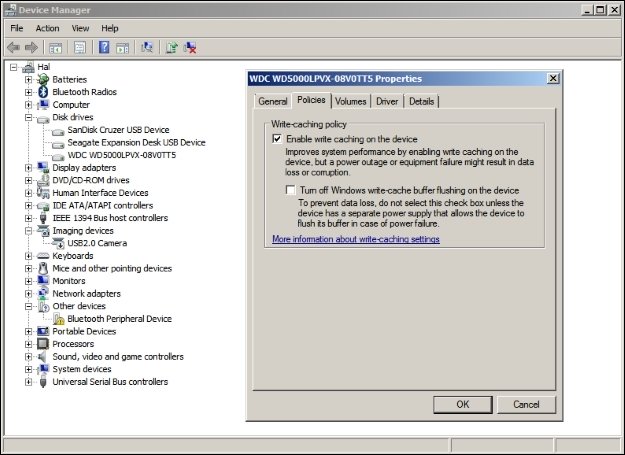Image resolution: width=625 pixels, height=455 pixels.
Task: Click the Uninstall device toolbar icon
Action: coord(190,48)
